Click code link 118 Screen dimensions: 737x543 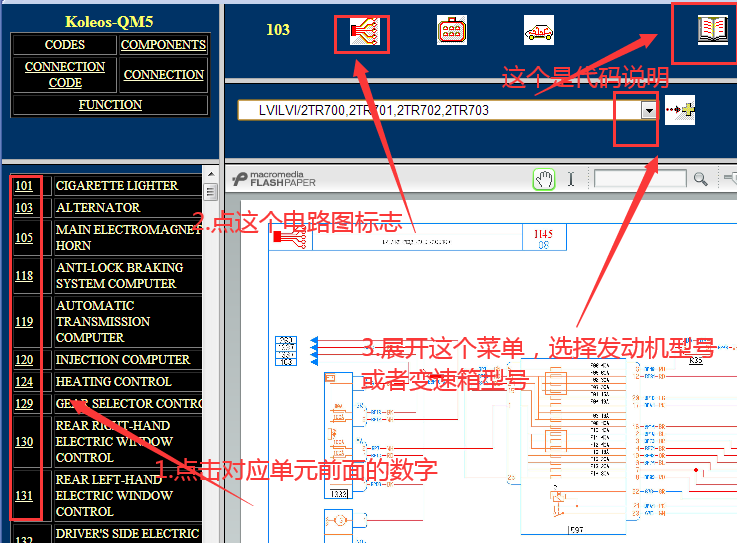point(24,275)
